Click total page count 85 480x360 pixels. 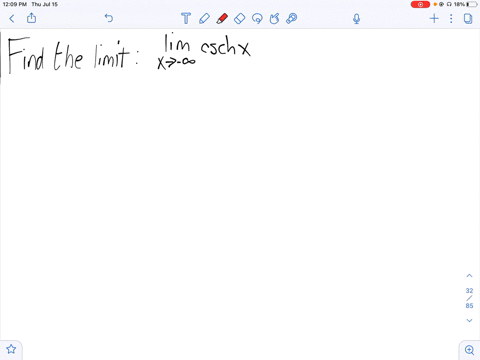(x=469, y=306)
